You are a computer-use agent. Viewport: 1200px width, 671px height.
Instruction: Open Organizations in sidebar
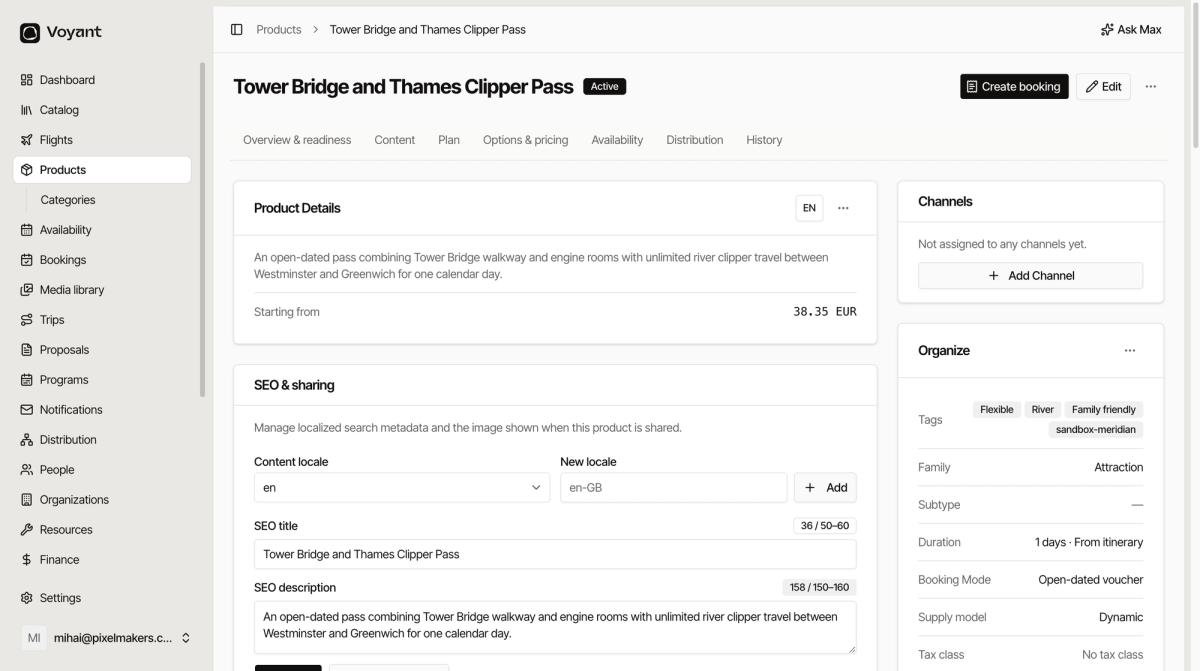click(x=102, y=500)
